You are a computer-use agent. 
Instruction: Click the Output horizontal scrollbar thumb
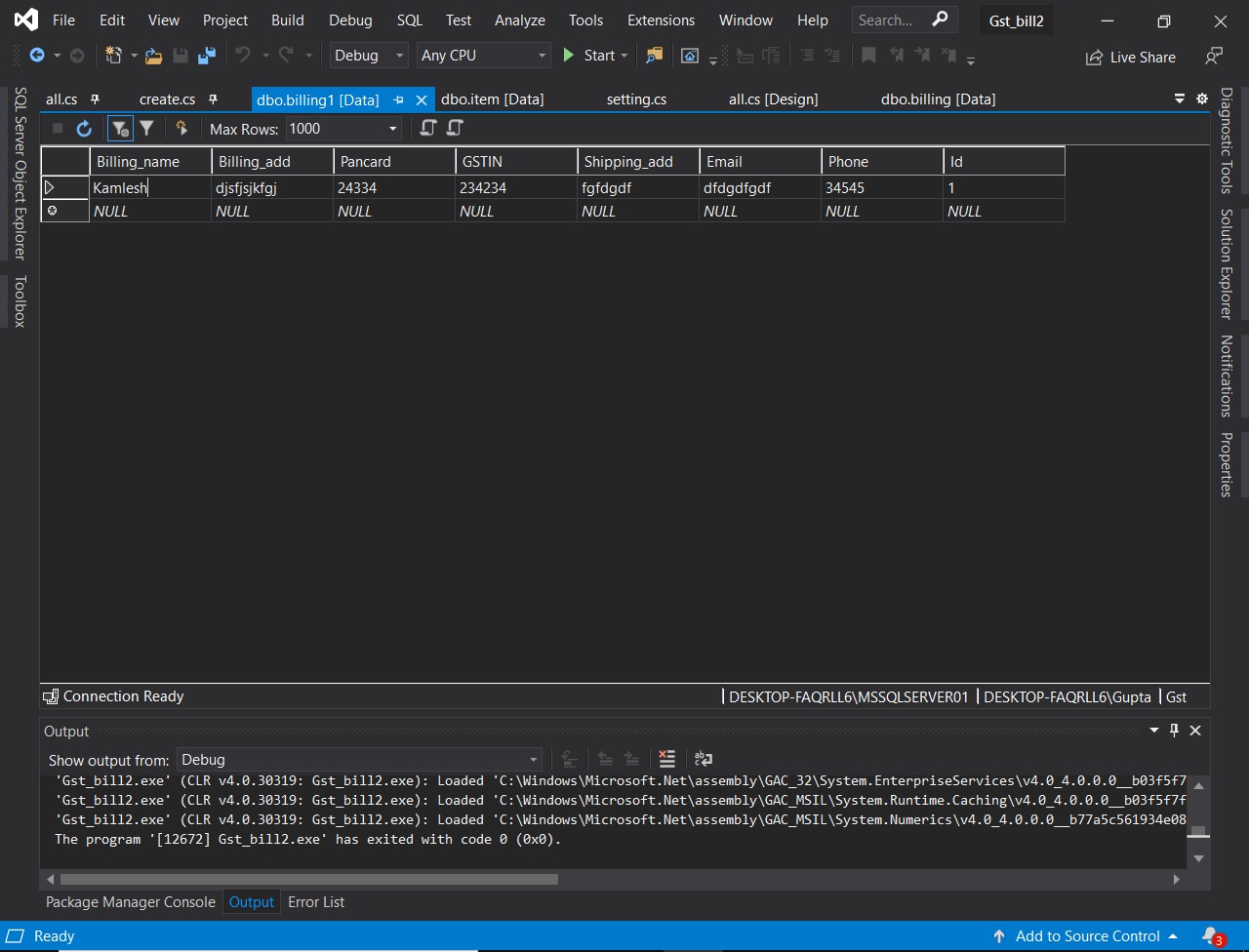[307, 879]
